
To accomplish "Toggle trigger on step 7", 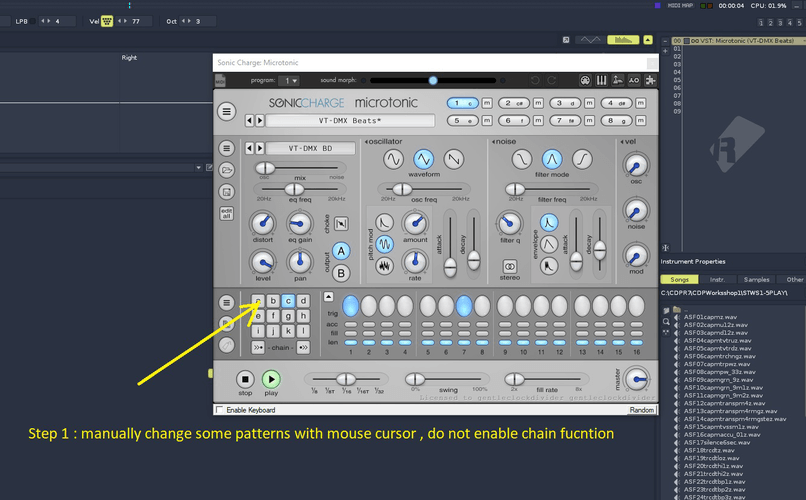I will (x=464, y=305).
